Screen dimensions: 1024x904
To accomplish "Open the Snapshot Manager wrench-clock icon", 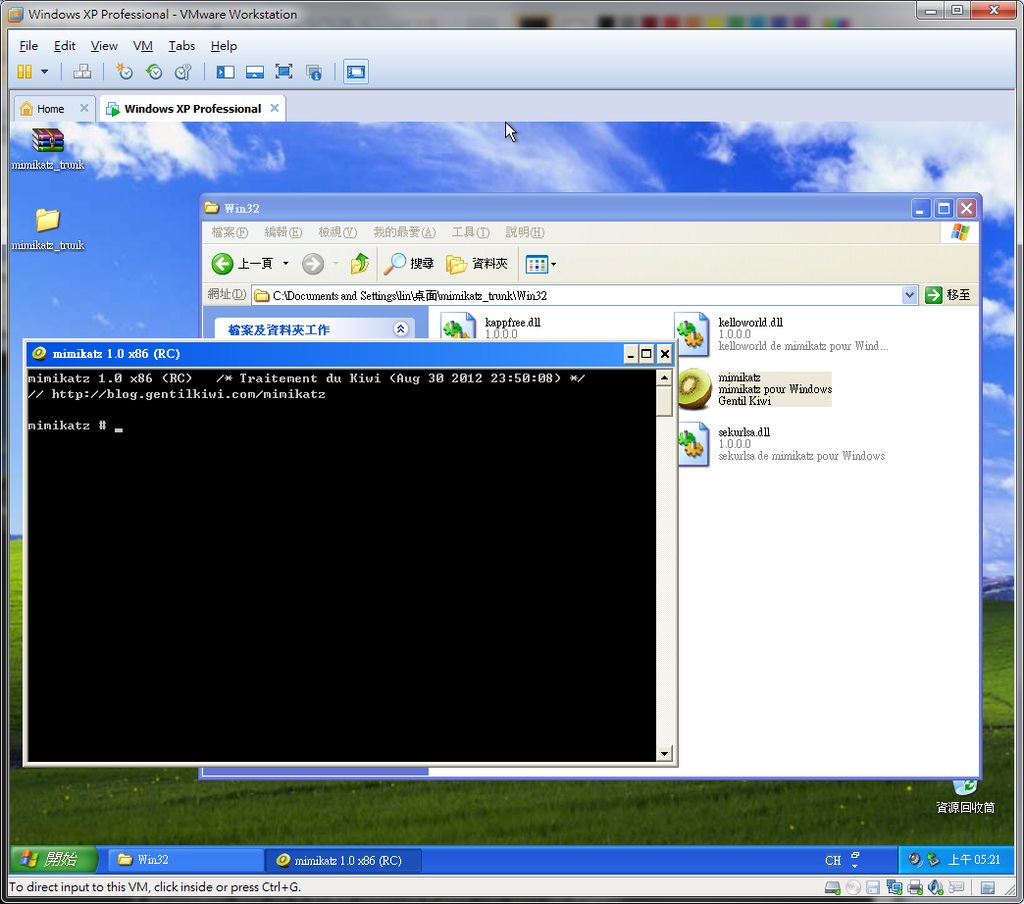I will click(x=184, y=72).
